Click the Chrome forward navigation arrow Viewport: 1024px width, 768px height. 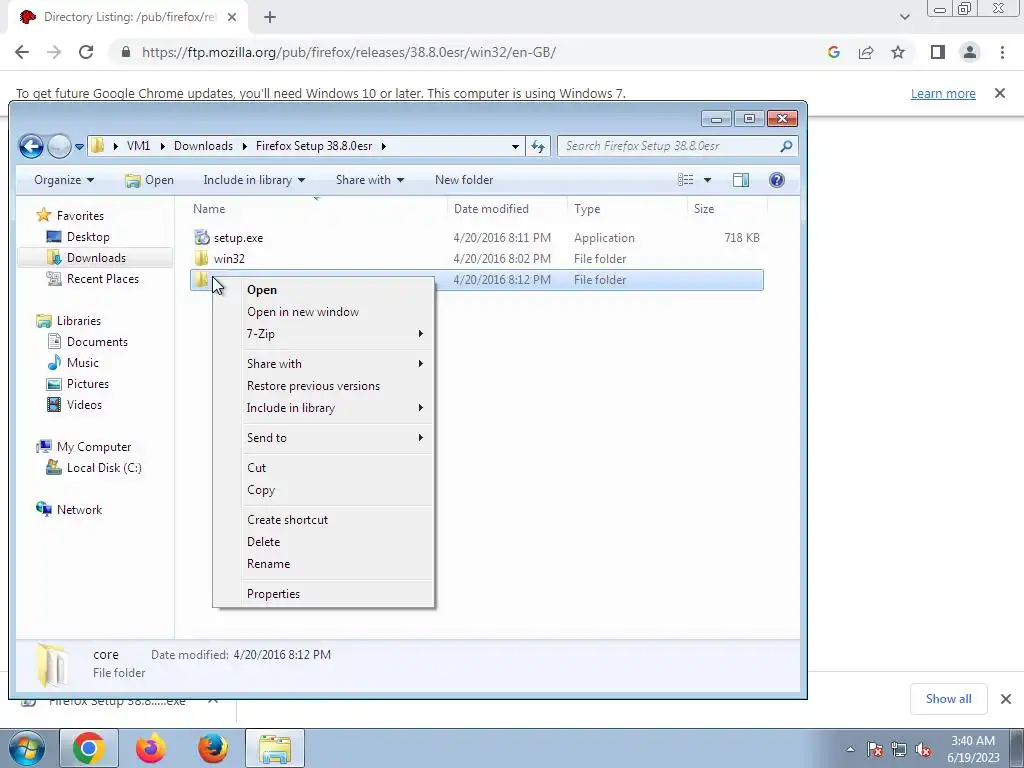coord(54,52)
